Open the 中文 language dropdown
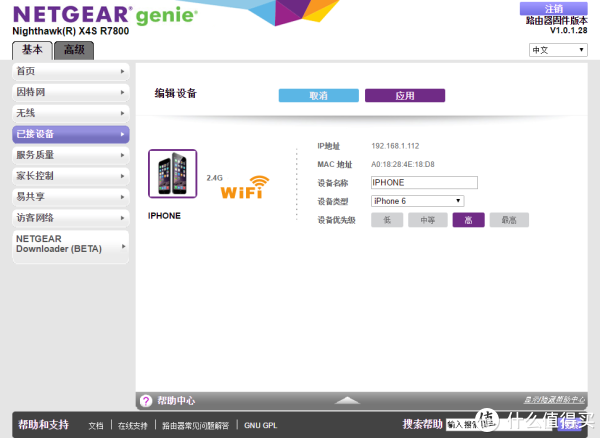 (558, 50)
